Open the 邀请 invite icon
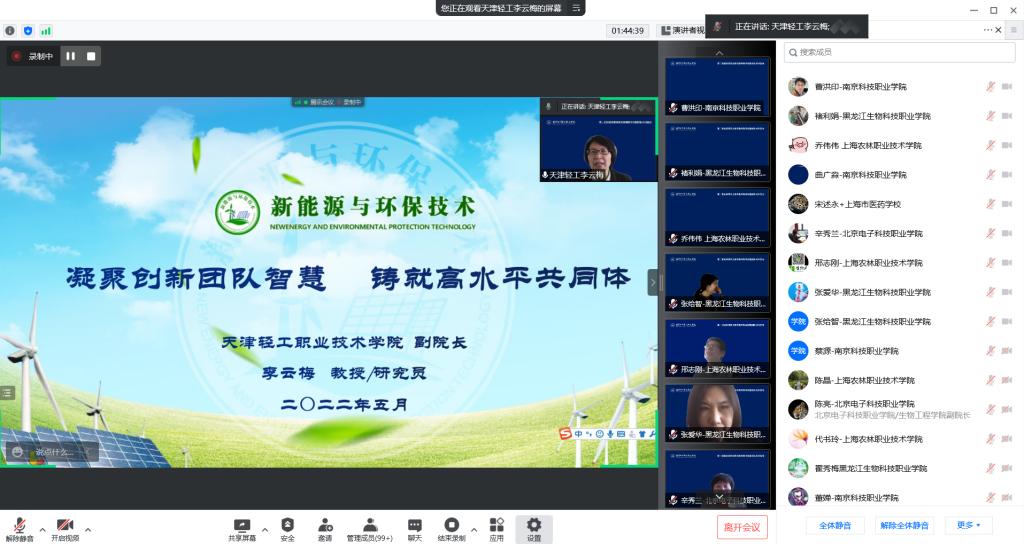 325,526
